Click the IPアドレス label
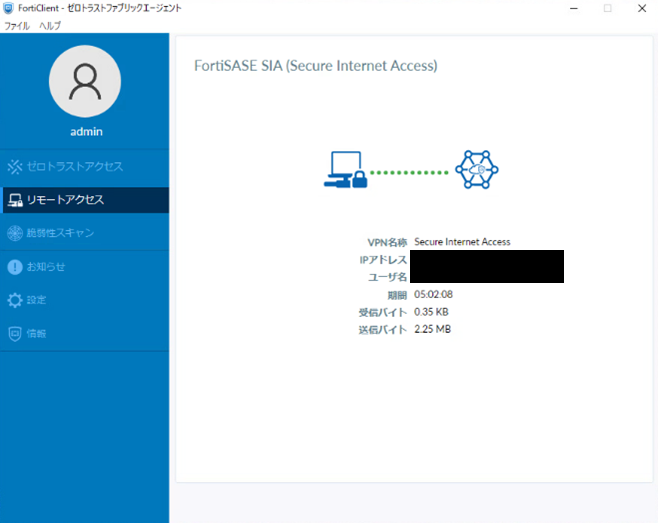658x523 pixels. 383,260
